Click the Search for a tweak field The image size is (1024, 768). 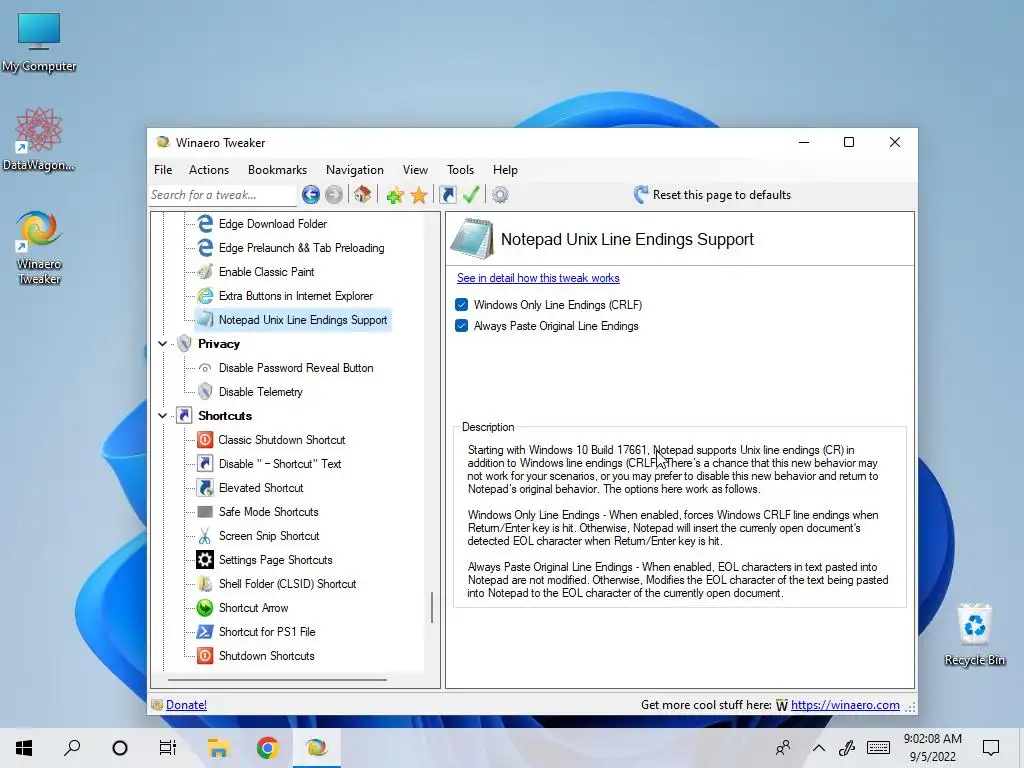[223, 195]
